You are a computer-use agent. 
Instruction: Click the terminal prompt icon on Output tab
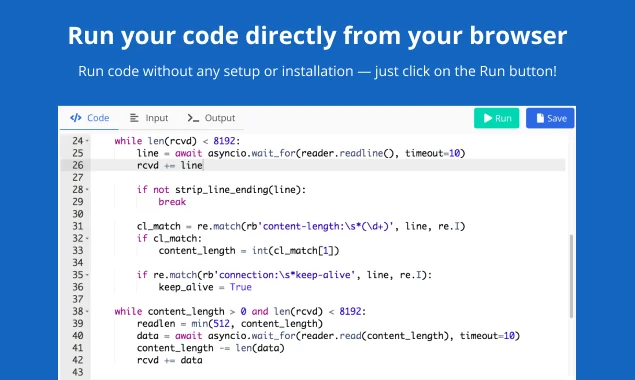193,118
